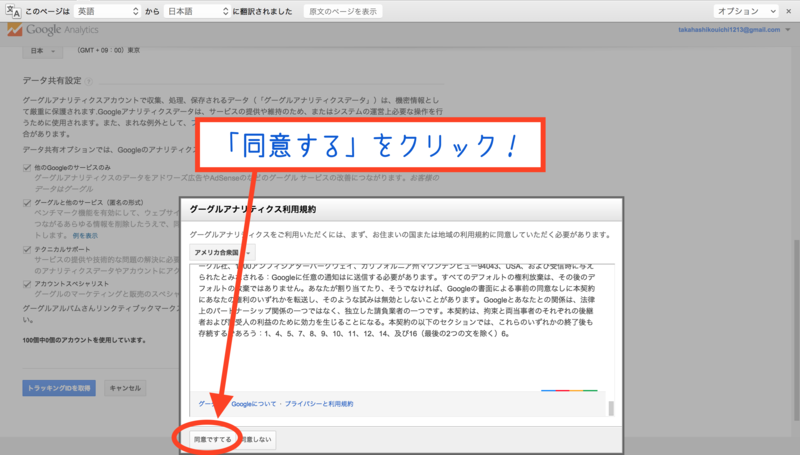The image size is (800, 455).
Task: Click the グーグルアナリティクス利用規約 dialog title
Action: pyautogui.click(x=253, y=209)
